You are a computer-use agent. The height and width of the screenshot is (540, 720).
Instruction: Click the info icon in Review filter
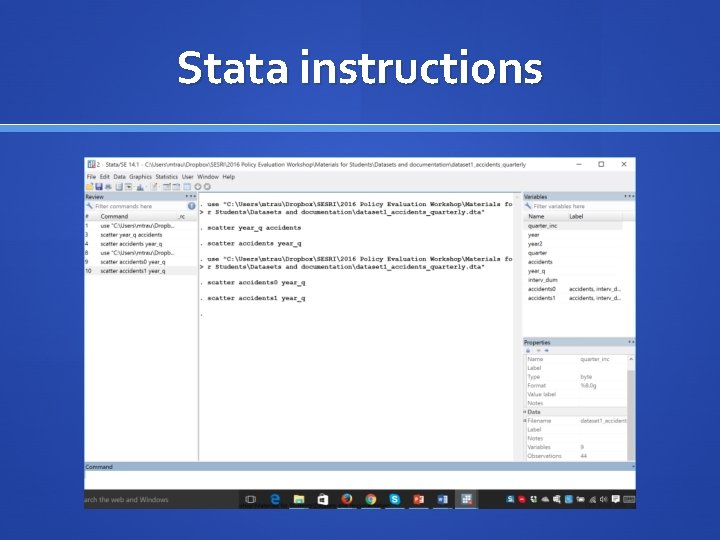(x=191, y=206)
